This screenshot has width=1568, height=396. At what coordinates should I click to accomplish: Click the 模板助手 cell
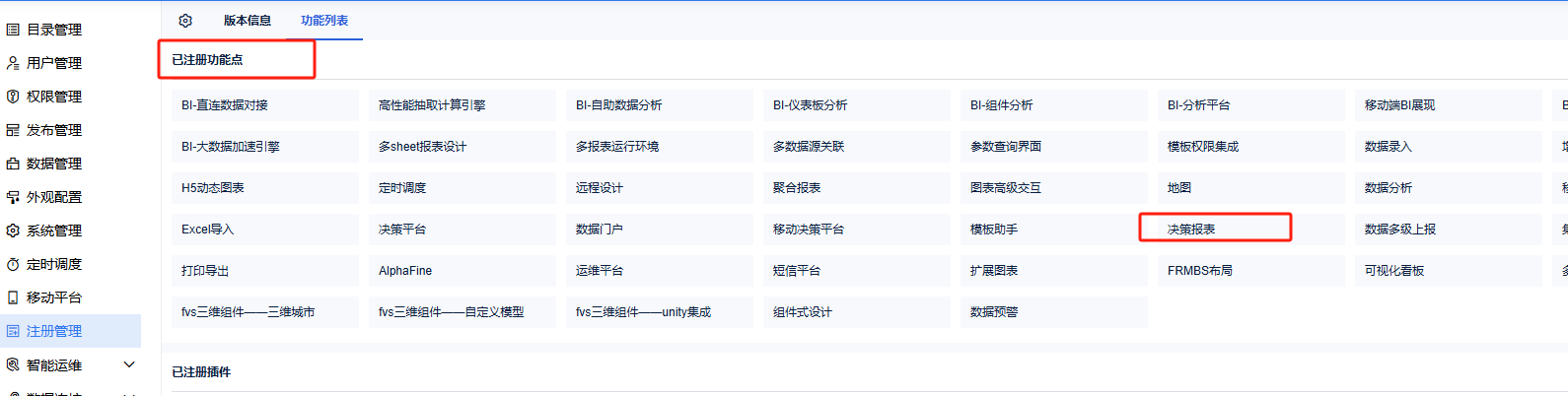coord(1054,230)
